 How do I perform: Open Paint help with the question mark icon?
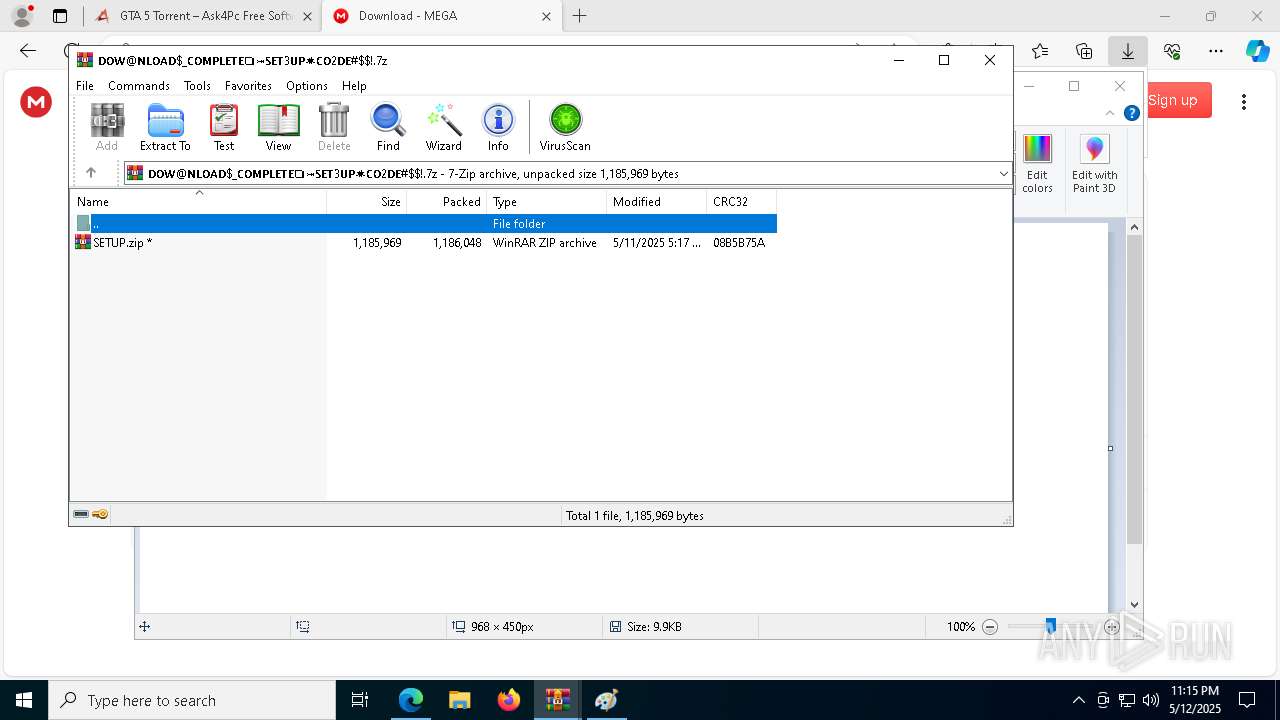(1131, 113)
